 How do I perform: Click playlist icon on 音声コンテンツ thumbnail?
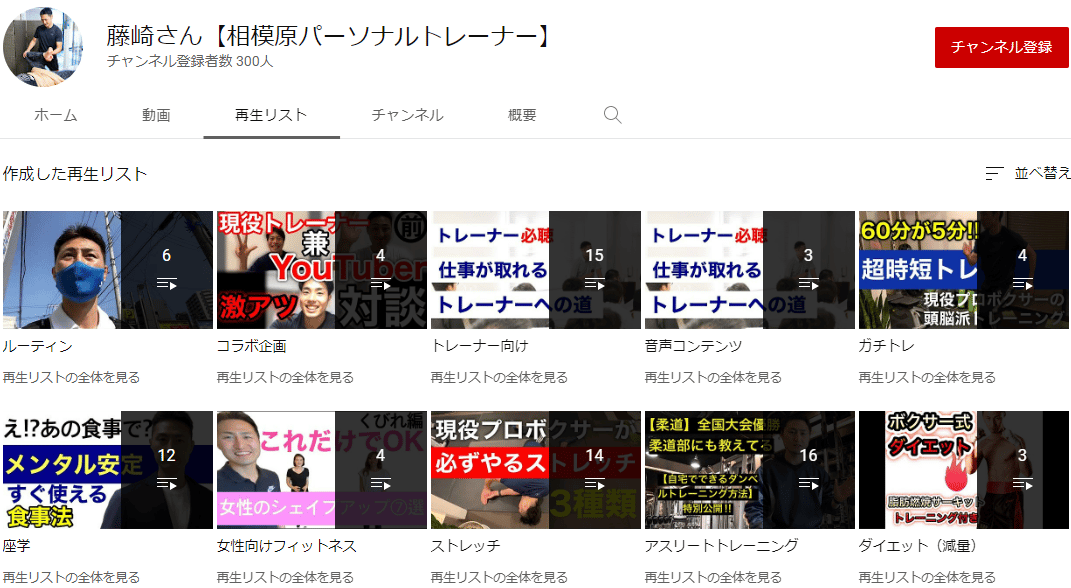pyautogui.click(x=808, y=283)
